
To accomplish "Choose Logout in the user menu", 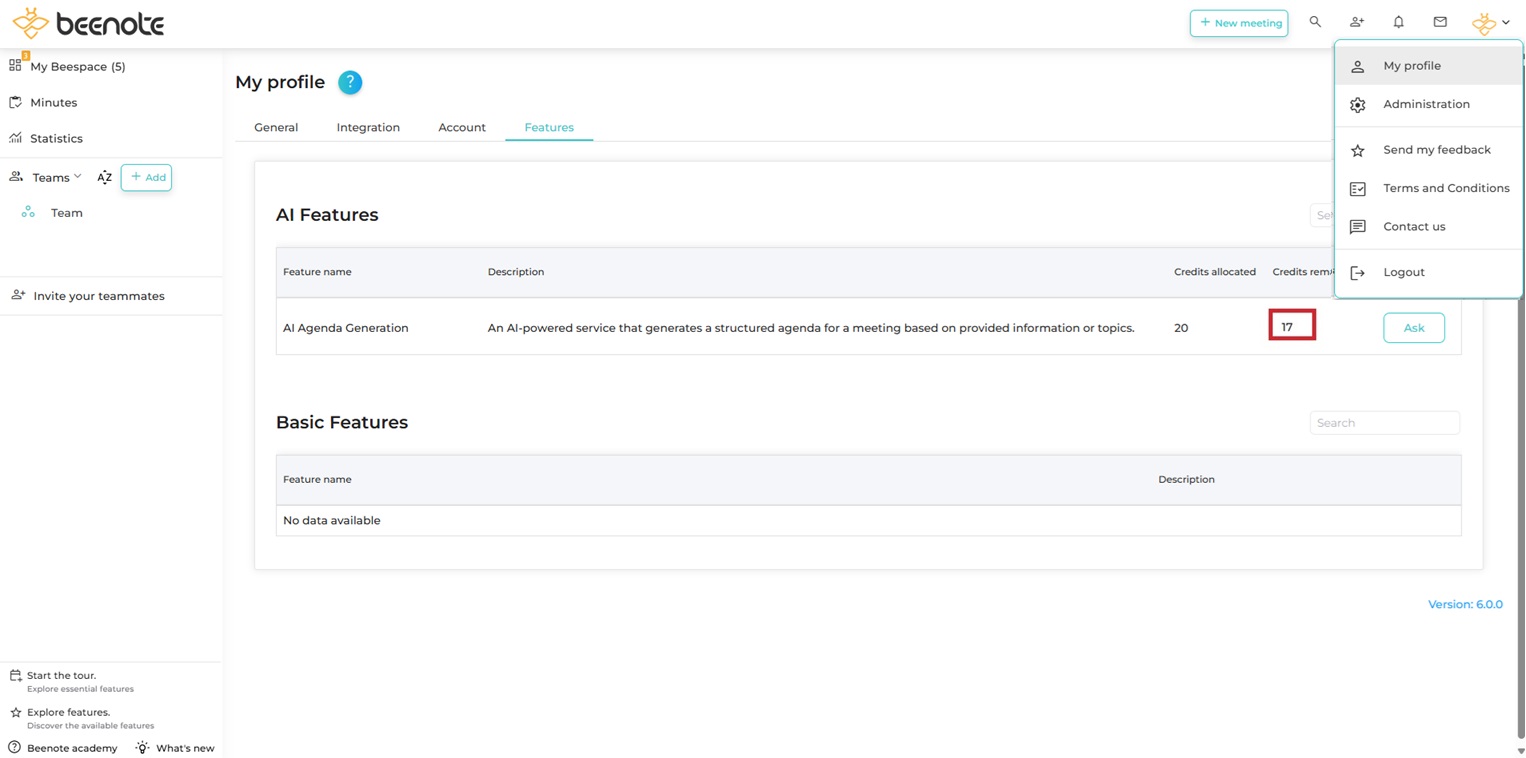I will (x=1403, y=272).
